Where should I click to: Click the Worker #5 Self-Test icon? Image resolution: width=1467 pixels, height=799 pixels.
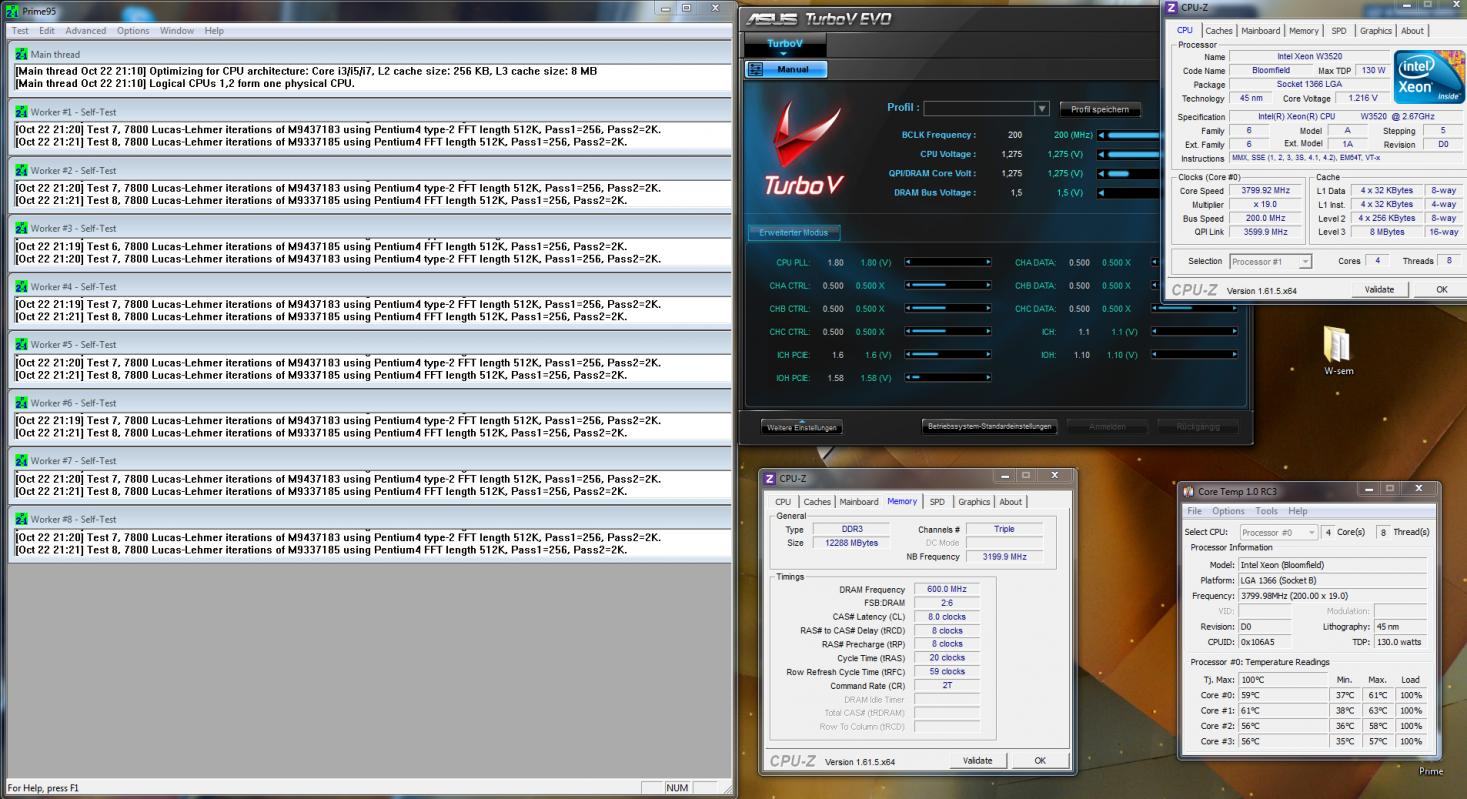(x=21, y=344)
